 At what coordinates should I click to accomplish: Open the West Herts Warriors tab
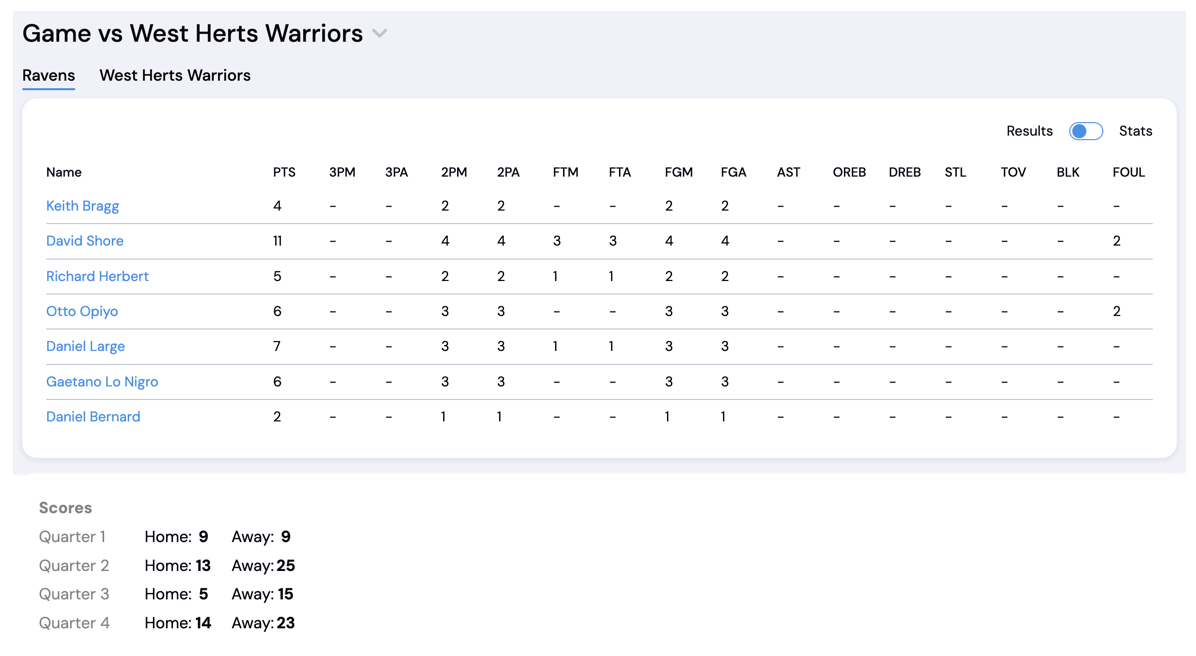[175, 76]
